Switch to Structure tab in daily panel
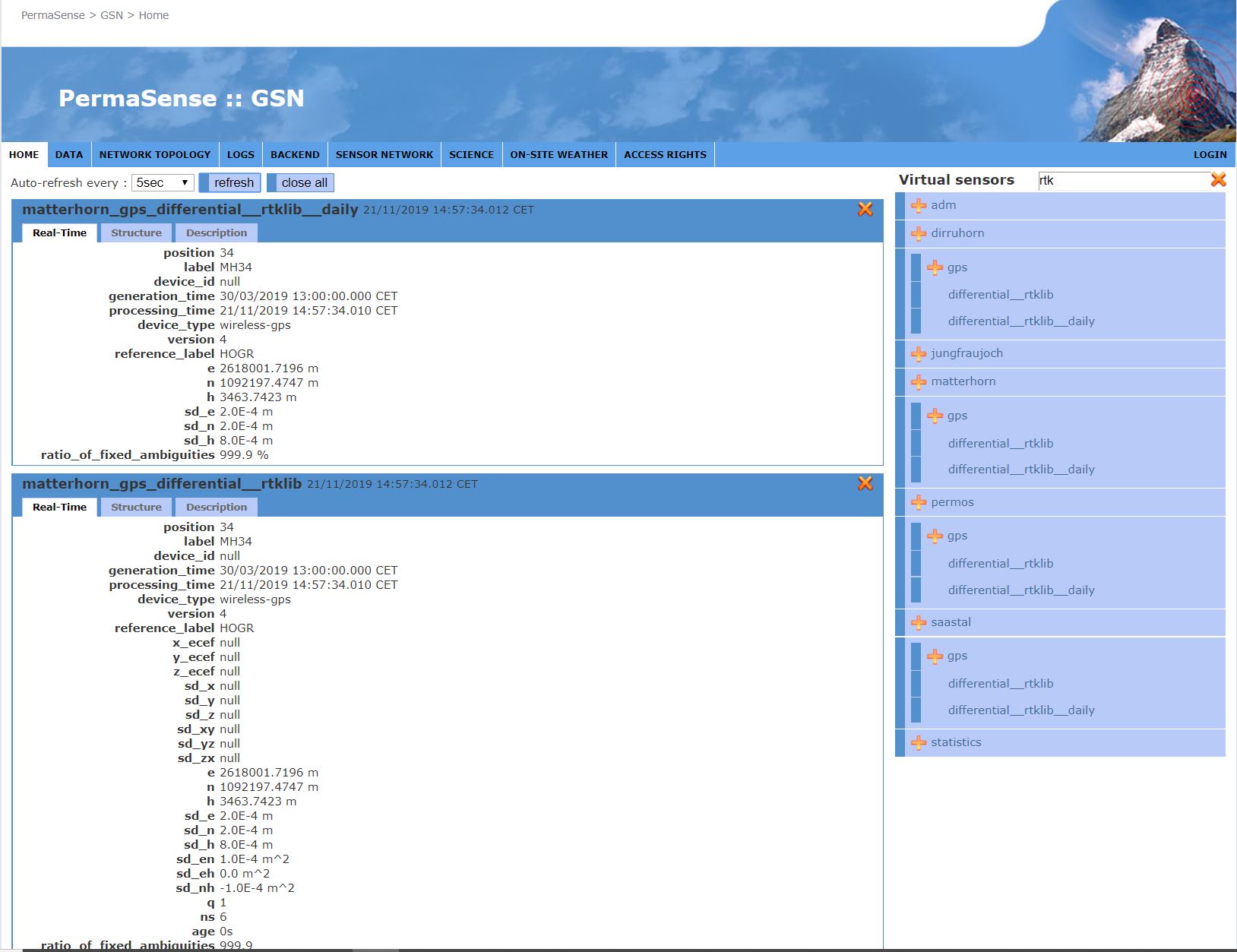 click(x=136, y=233)
